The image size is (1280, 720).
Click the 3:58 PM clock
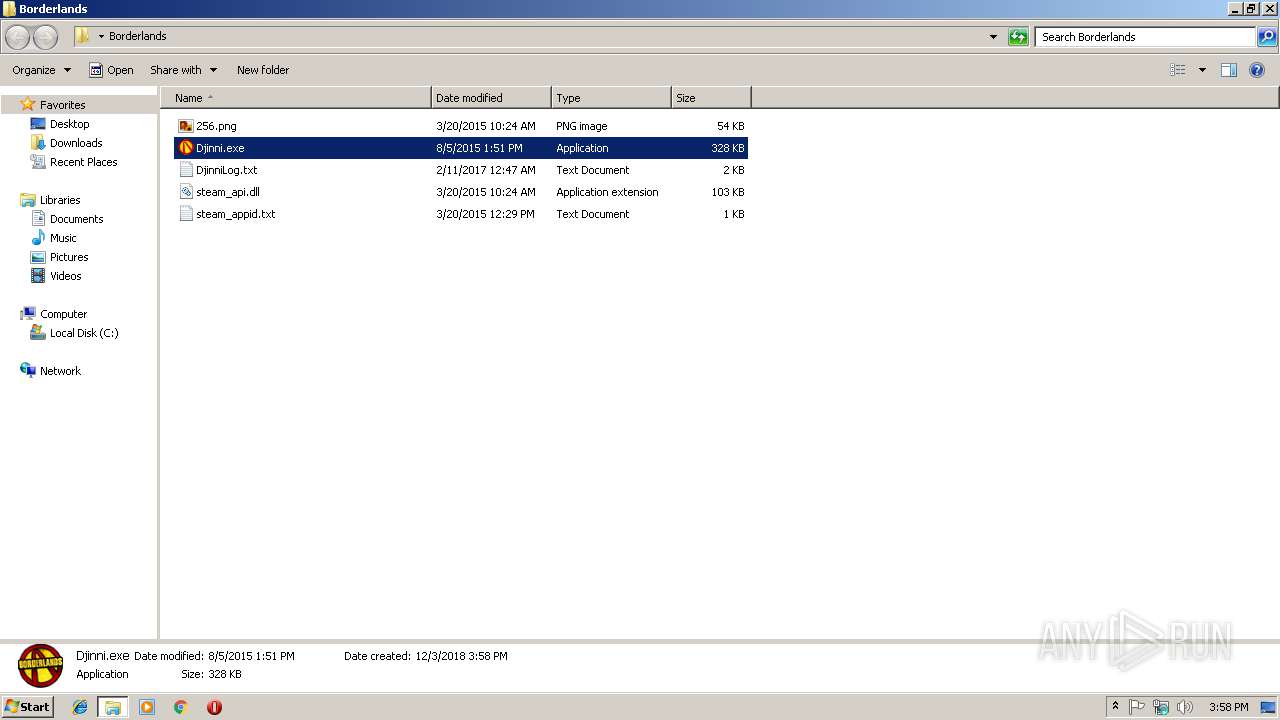point(1228,707)
